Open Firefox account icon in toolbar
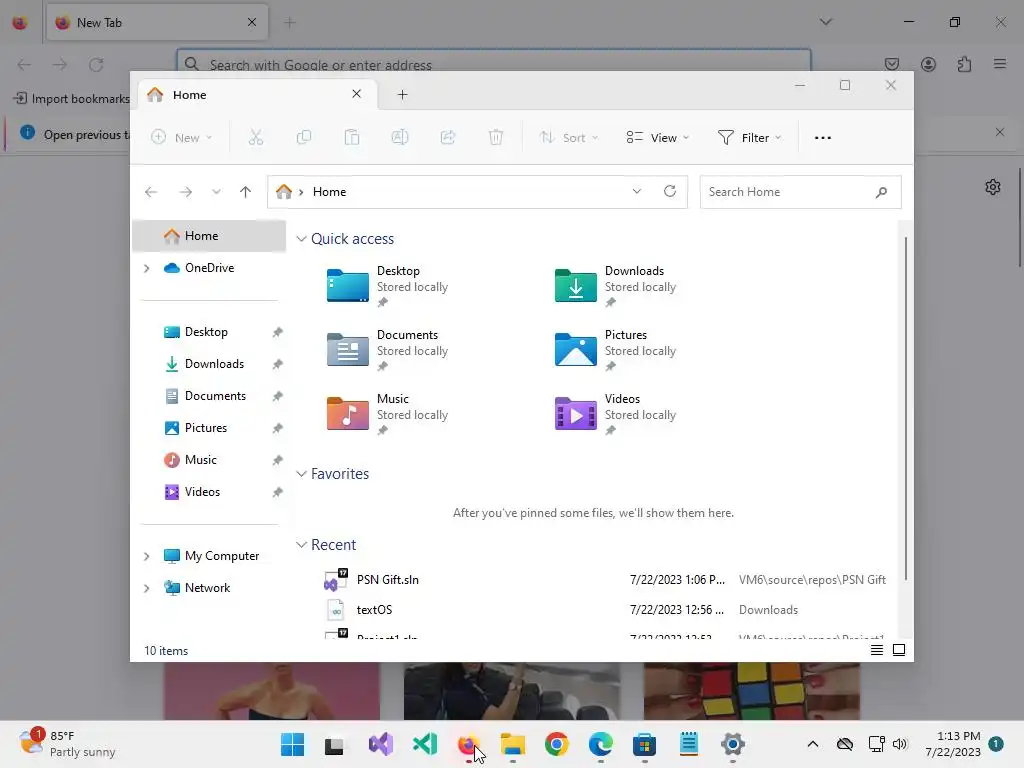Screen dimensions: 1024x768 pos(928,64)
